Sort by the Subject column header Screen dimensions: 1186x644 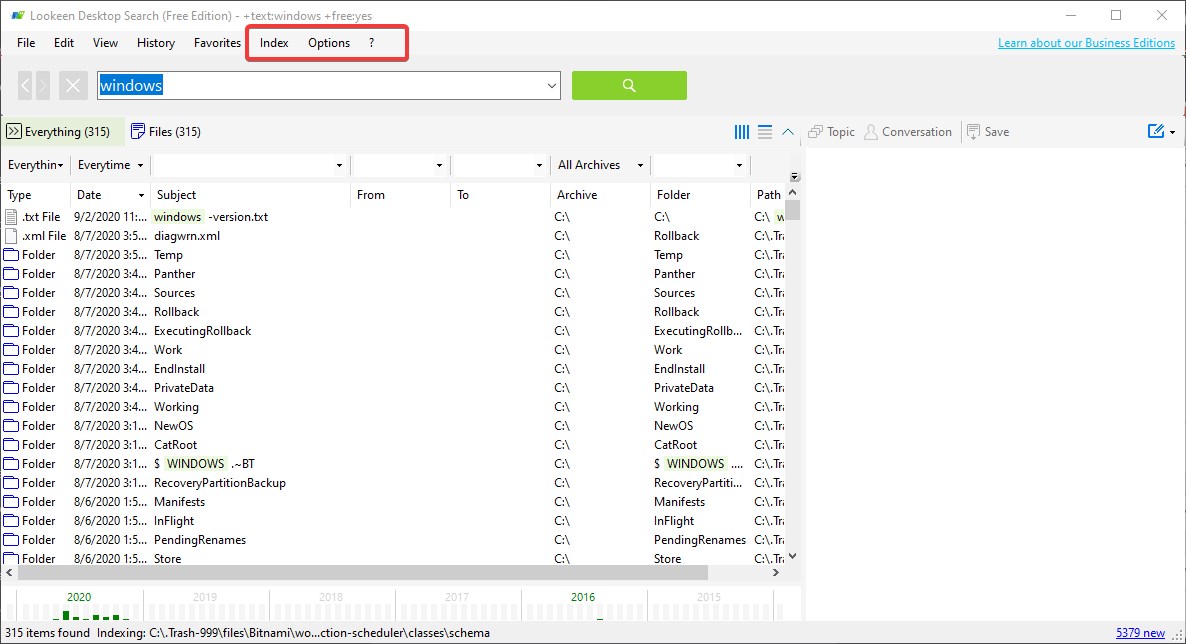[x=250, y=194]
